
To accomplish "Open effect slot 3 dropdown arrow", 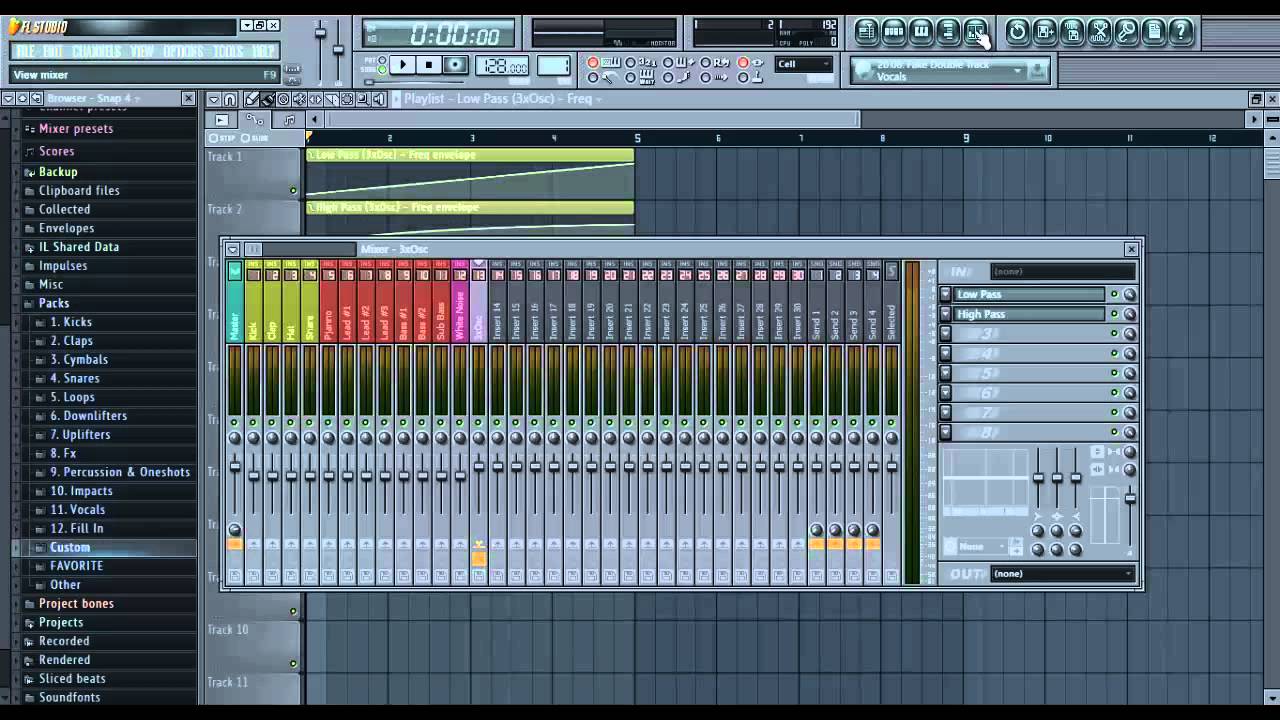I will [x=945, y=334].
